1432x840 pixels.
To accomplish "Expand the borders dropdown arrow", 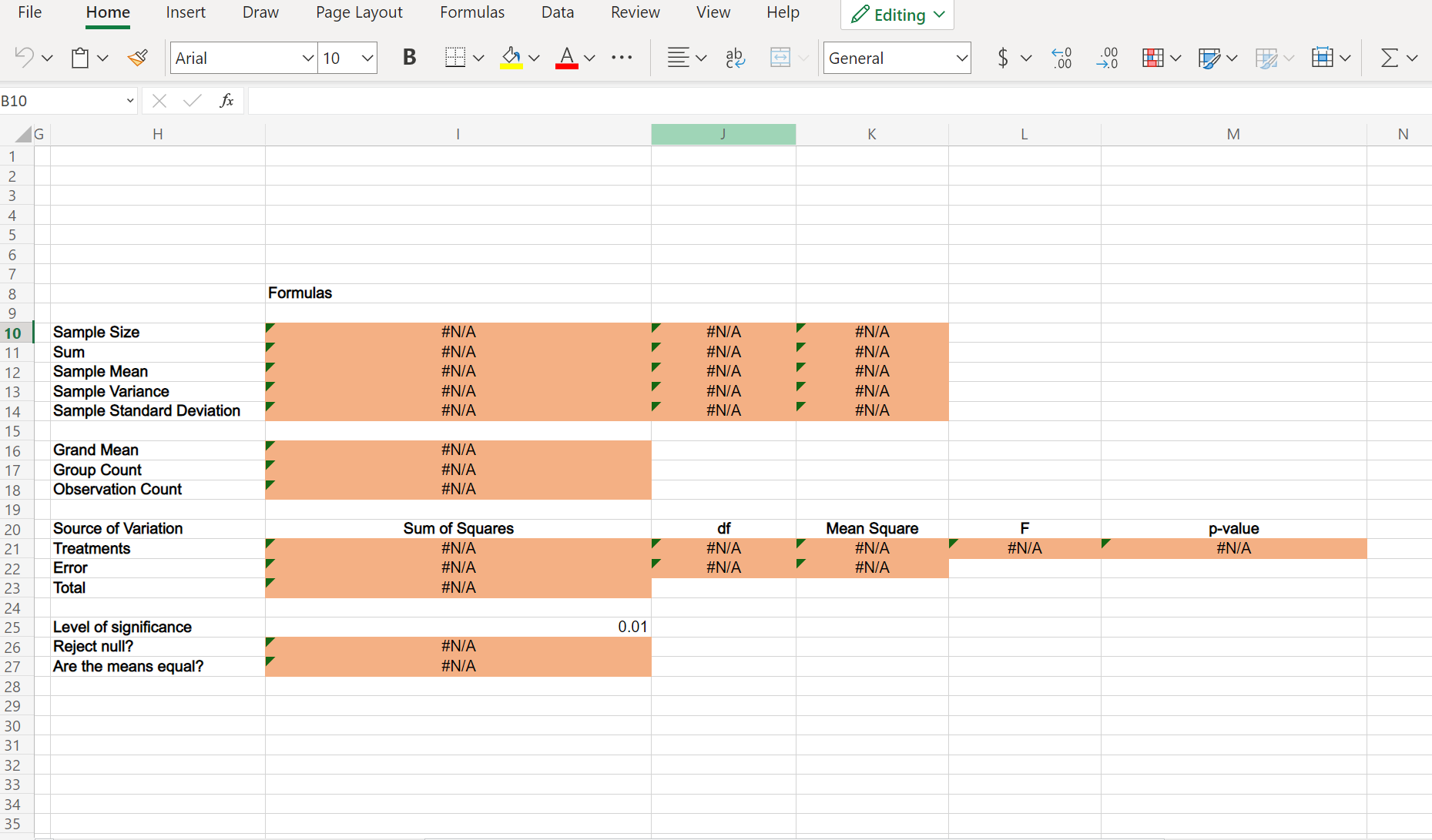I will click(x=478, y=58).
